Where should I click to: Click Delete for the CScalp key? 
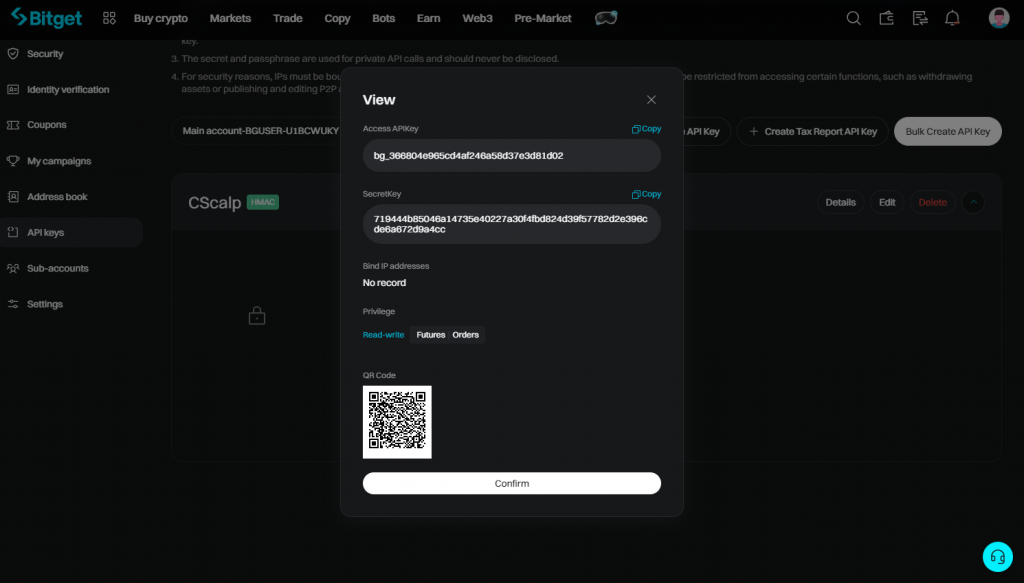[x=932, y=202]
